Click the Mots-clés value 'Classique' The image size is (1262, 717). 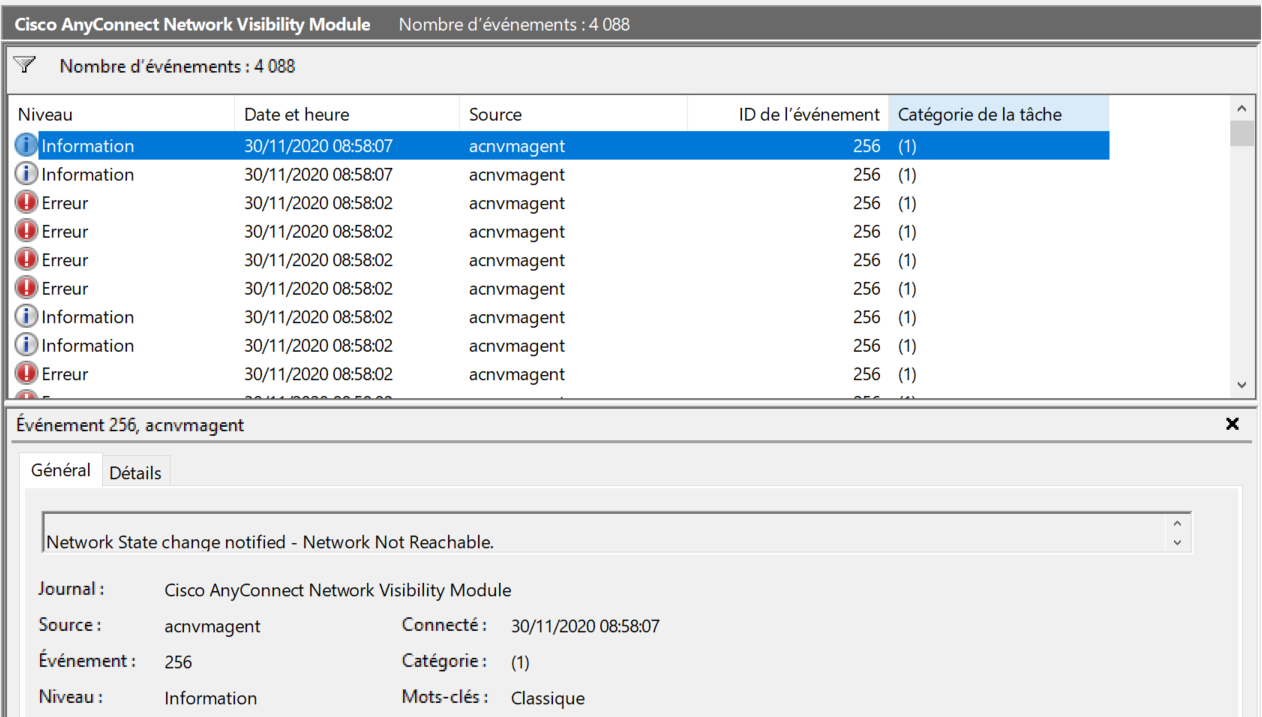tap(548, 698)
